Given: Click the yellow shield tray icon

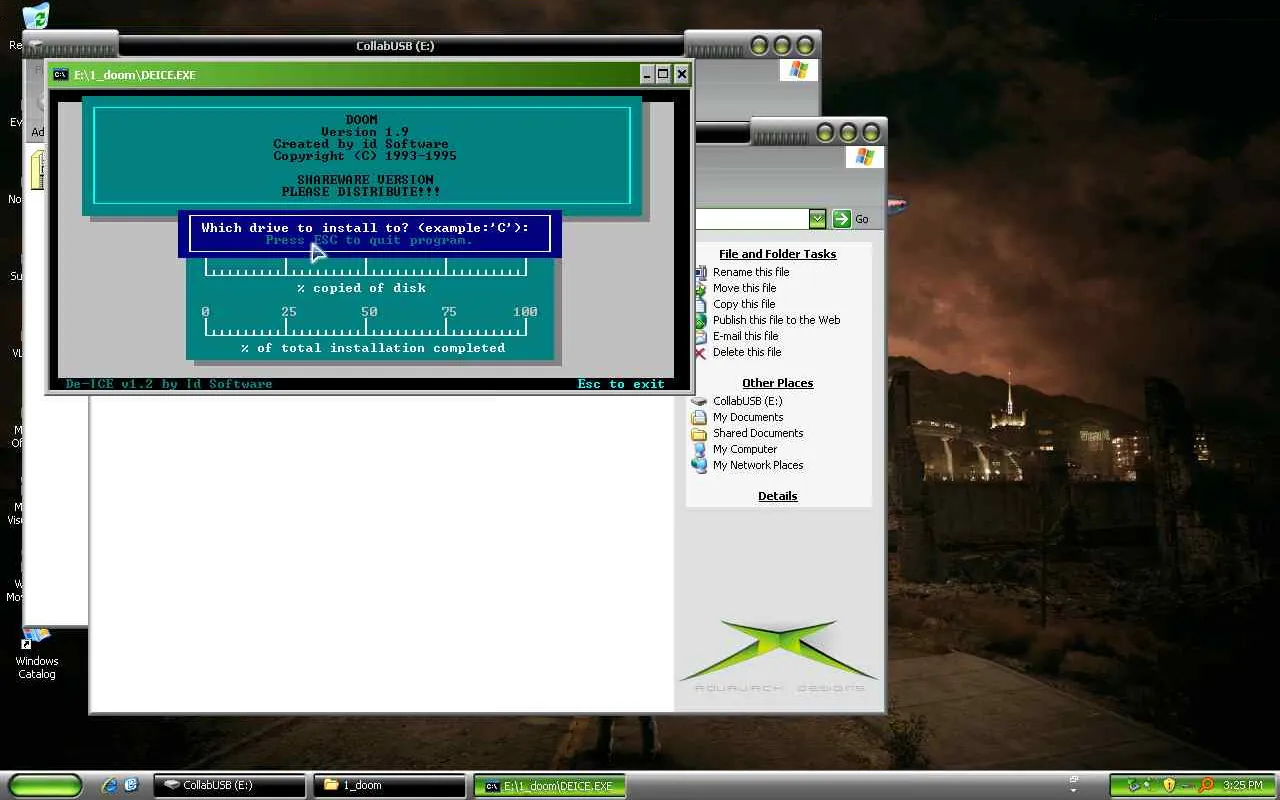Looking at the screenshot, I should tap(1169, 785).
